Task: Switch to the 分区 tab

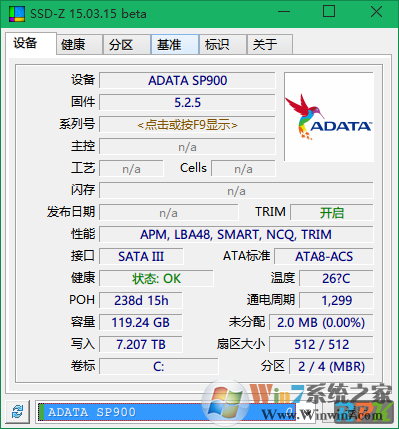Action: [x=127, y=44]
